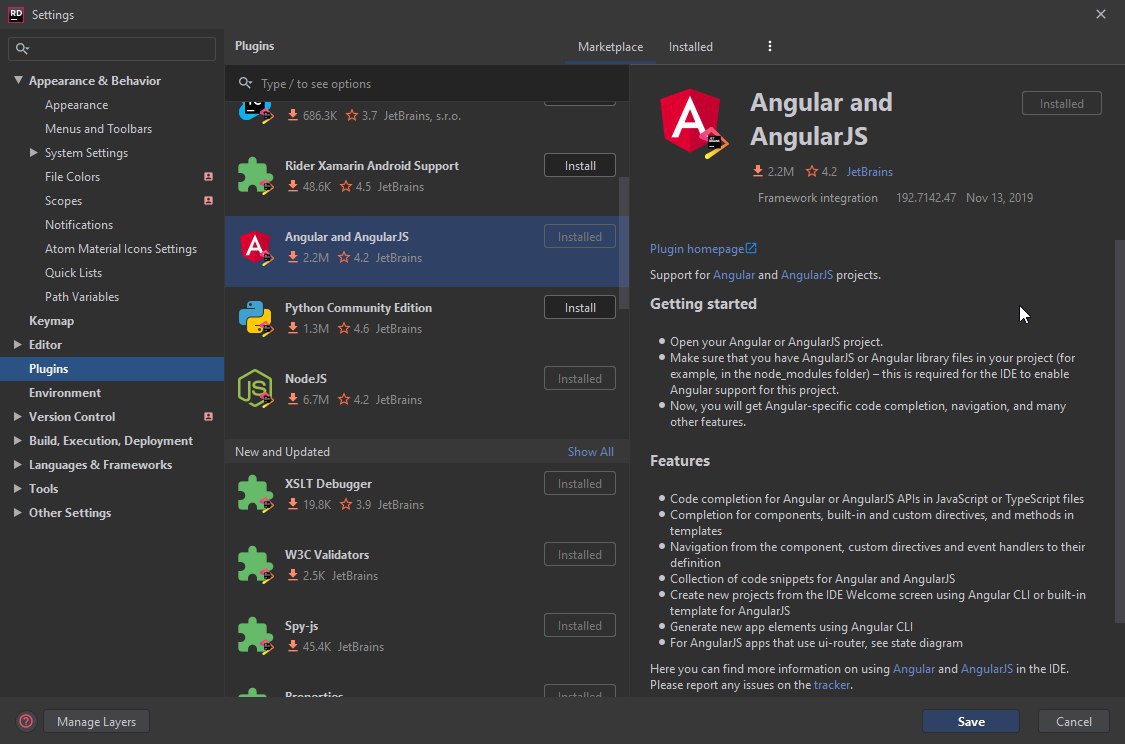
Task: Switch to the Marketplace tab
Action: [611, 47]
